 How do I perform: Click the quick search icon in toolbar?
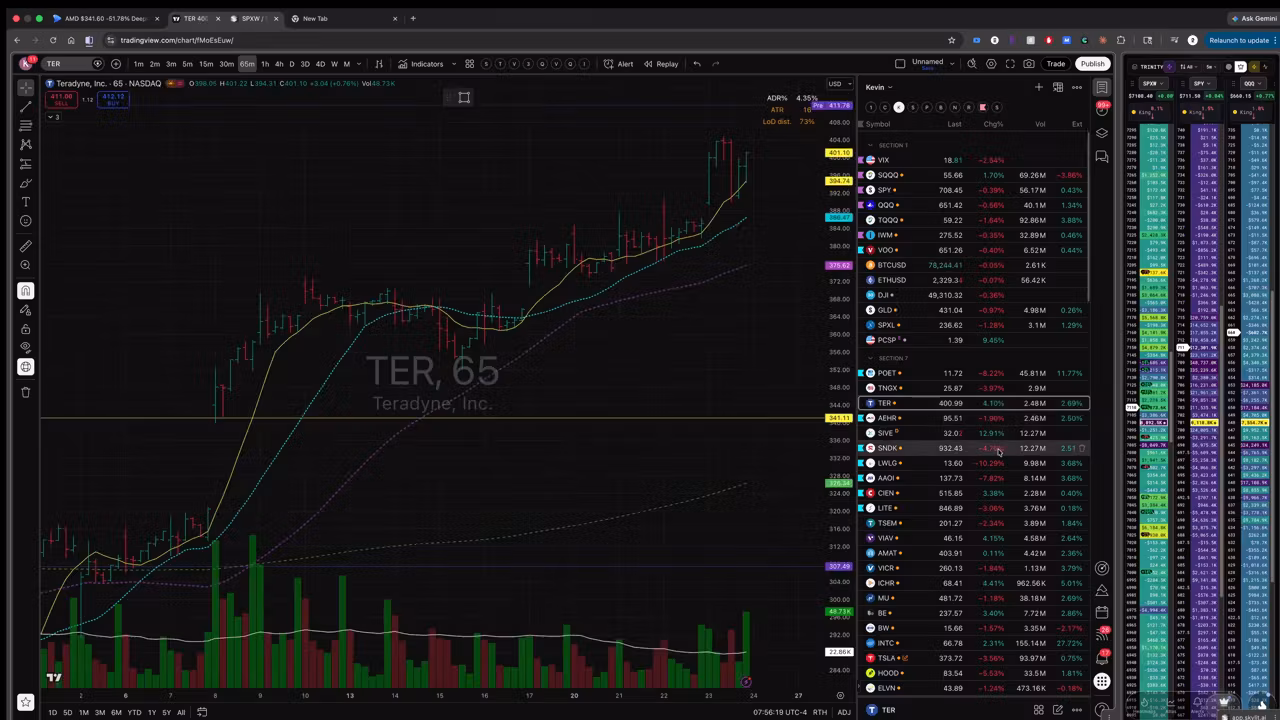pos(971,64)
